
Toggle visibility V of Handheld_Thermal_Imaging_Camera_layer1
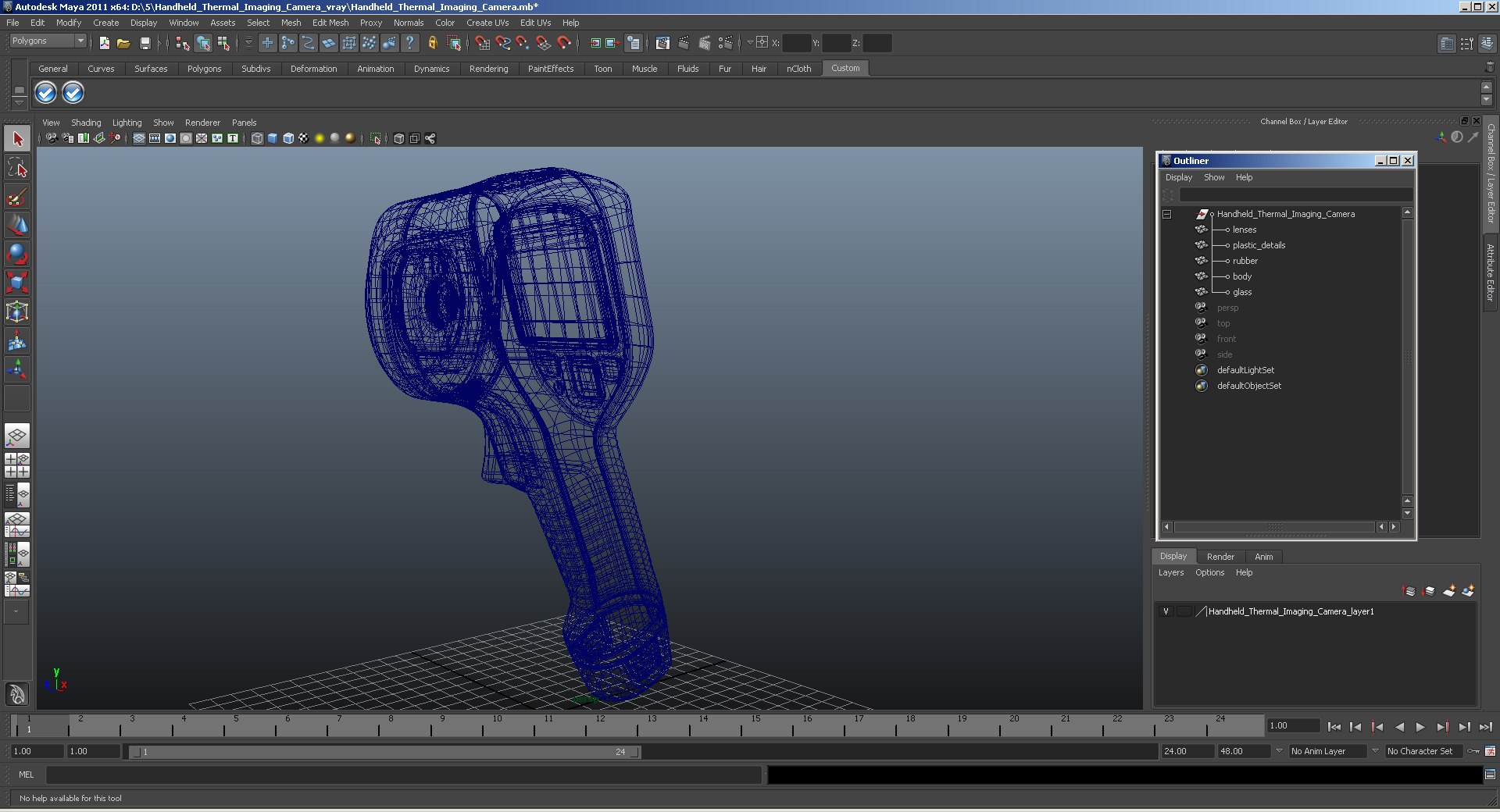point(1166,611)
